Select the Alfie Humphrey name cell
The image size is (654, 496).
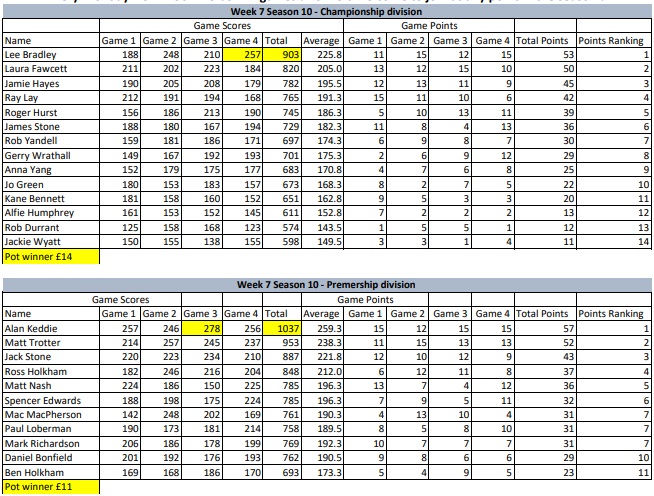(51, 213)
